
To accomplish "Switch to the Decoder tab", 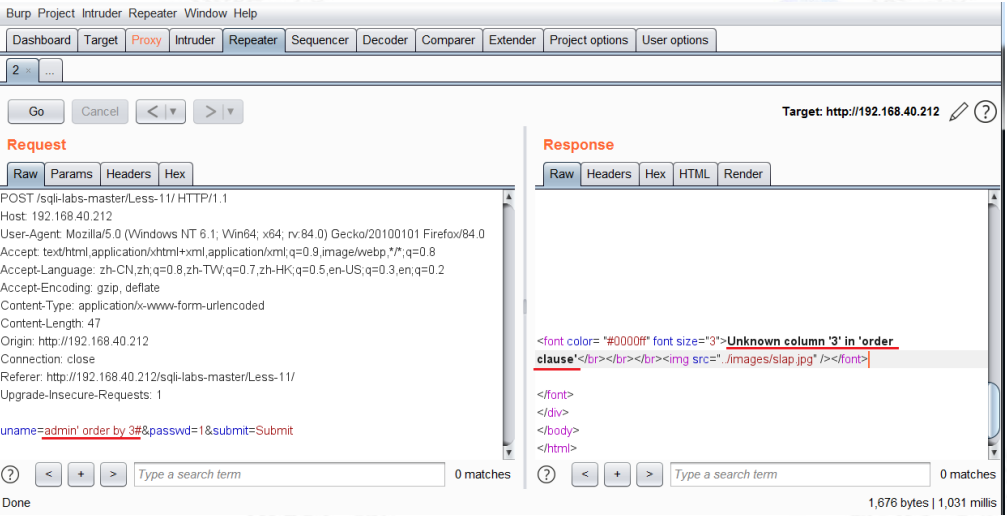I will pyautogui.click(x=385, y=40).
